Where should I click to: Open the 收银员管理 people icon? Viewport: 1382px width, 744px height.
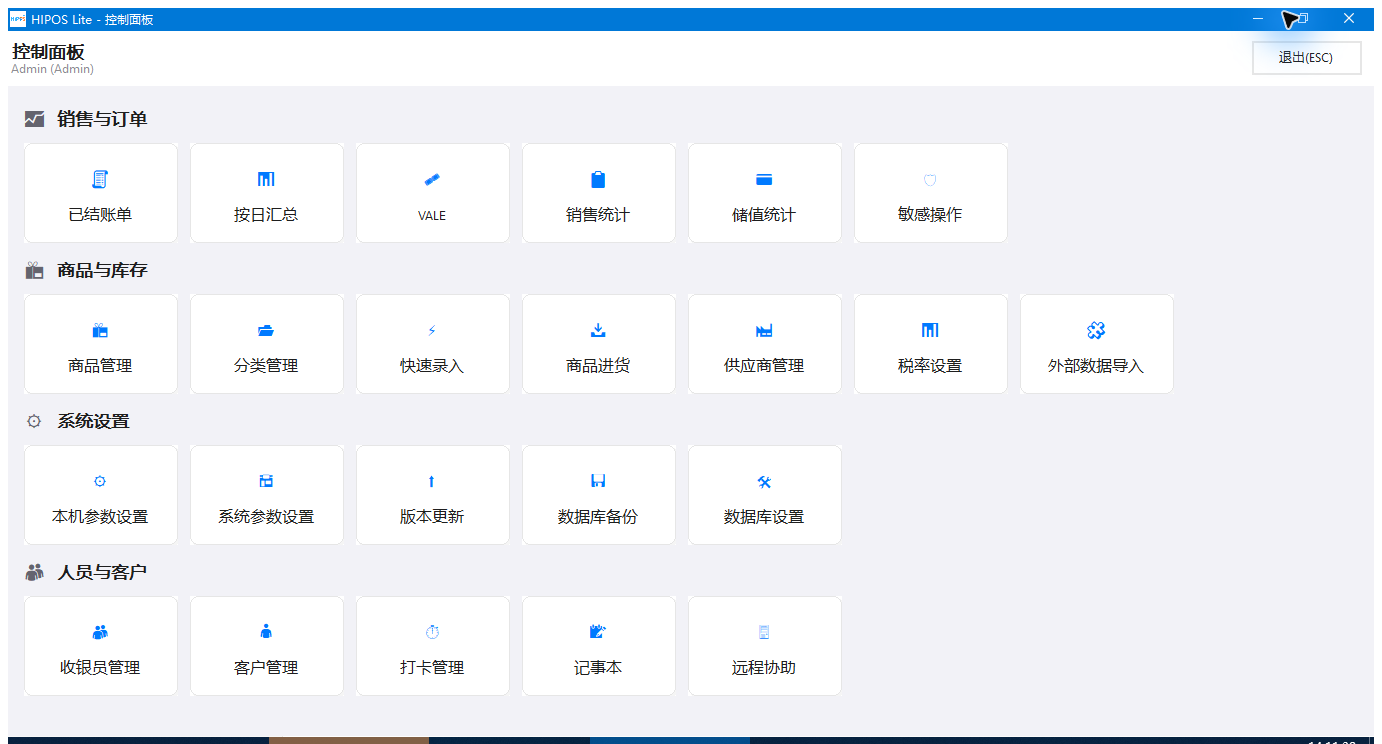[100, 633]
